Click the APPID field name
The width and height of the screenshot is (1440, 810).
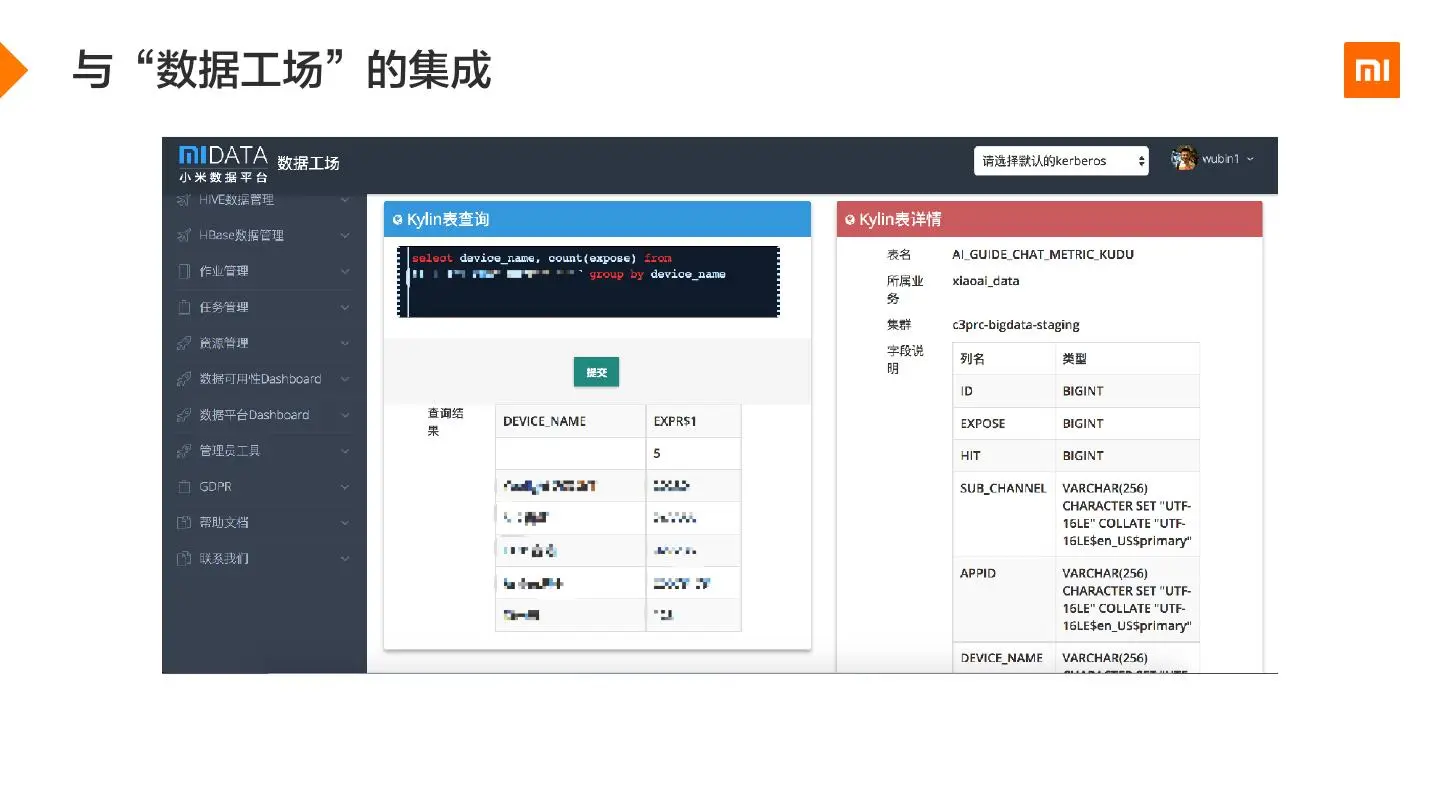[978, 573]
